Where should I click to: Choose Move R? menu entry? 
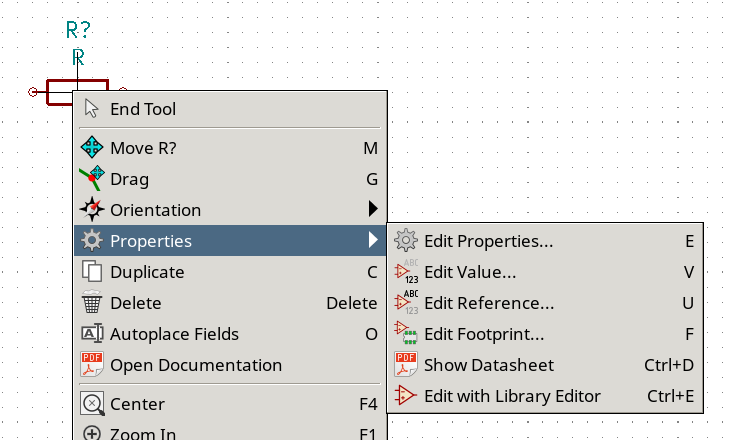pyautogui.click(x=230, y=148)
